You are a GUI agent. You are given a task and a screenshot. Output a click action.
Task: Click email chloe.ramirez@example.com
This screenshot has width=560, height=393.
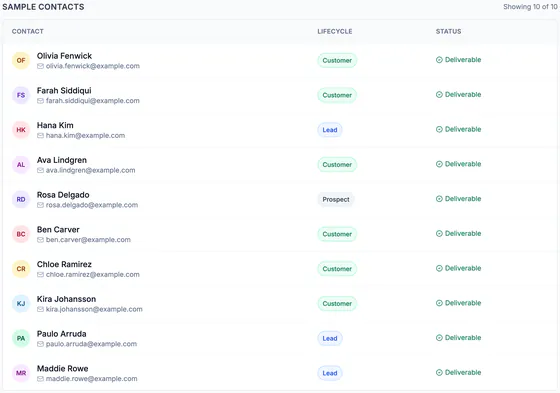(x=92, y=274)
